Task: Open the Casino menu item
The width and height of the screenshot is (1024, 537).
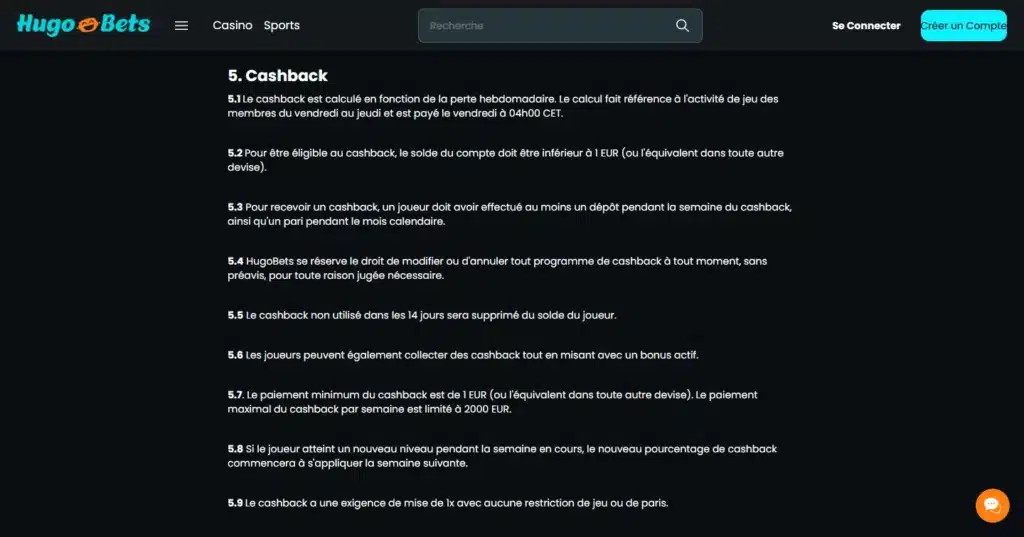Action: click(232, 26)
